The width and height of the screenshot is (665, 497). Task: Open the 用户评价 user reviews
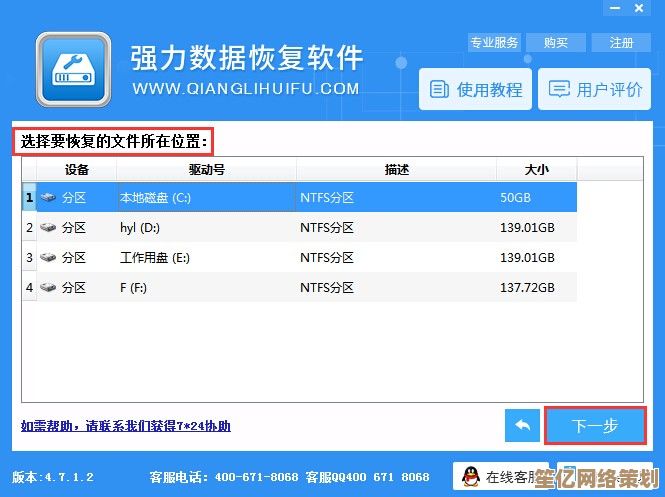[596, 90]
